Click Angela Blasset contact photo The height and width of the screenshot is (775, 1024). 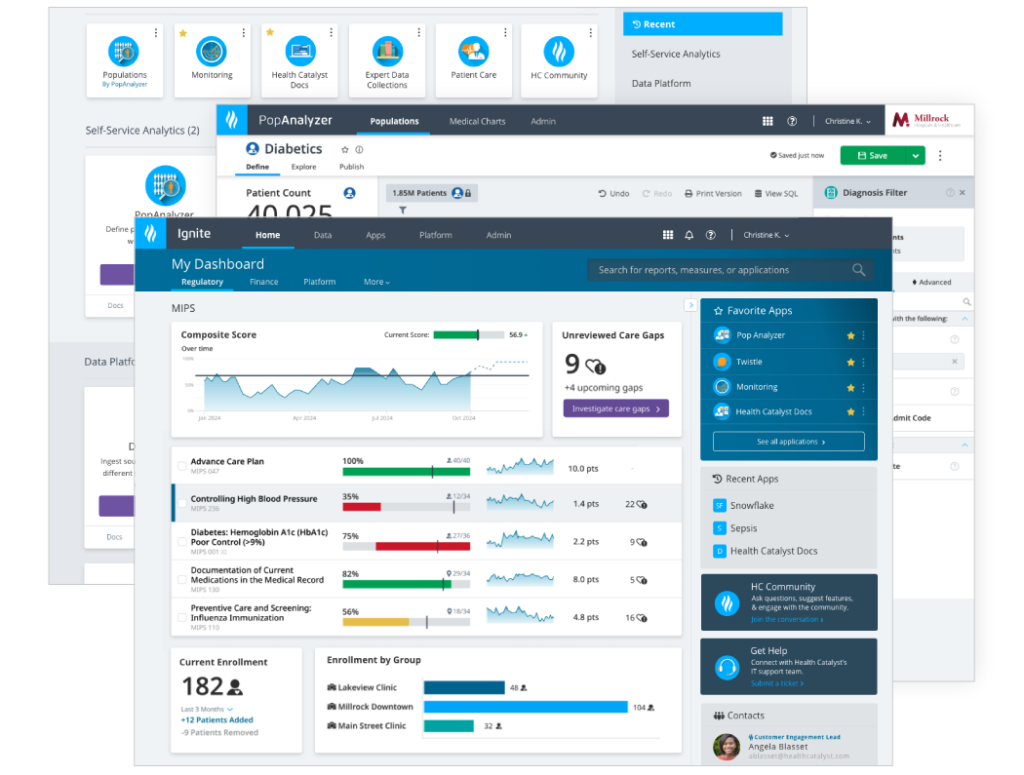[x=726, y=746]
